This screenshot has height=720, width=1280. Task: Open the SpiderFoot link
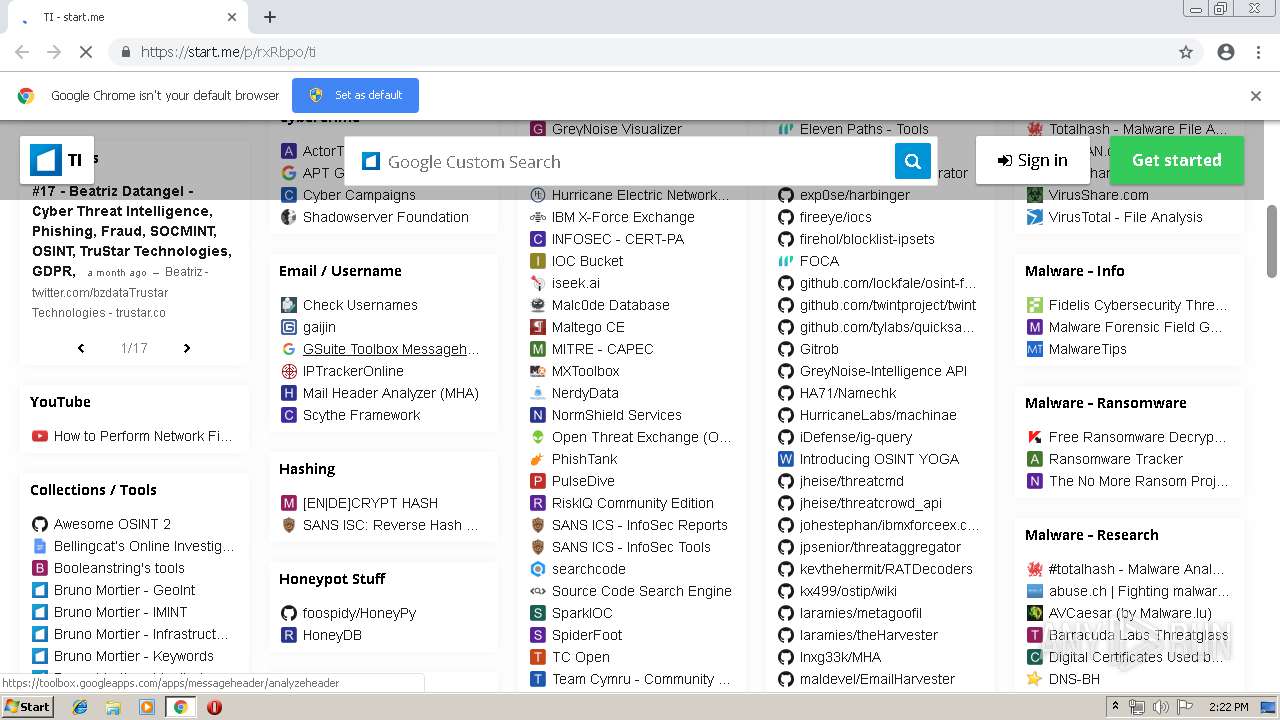pos(587,635)
